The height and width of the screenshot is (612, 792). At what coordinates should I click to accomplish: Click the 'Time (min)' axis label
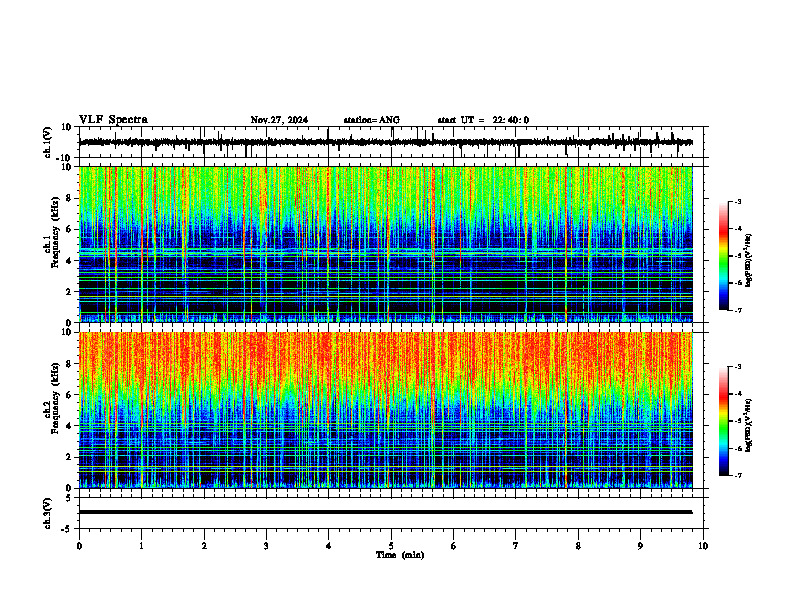point(400,555)
